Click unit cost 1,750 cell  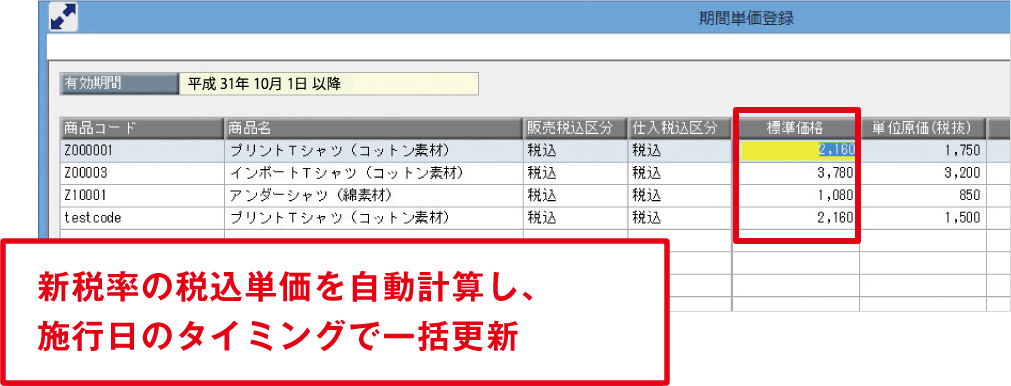click(923, 150)
